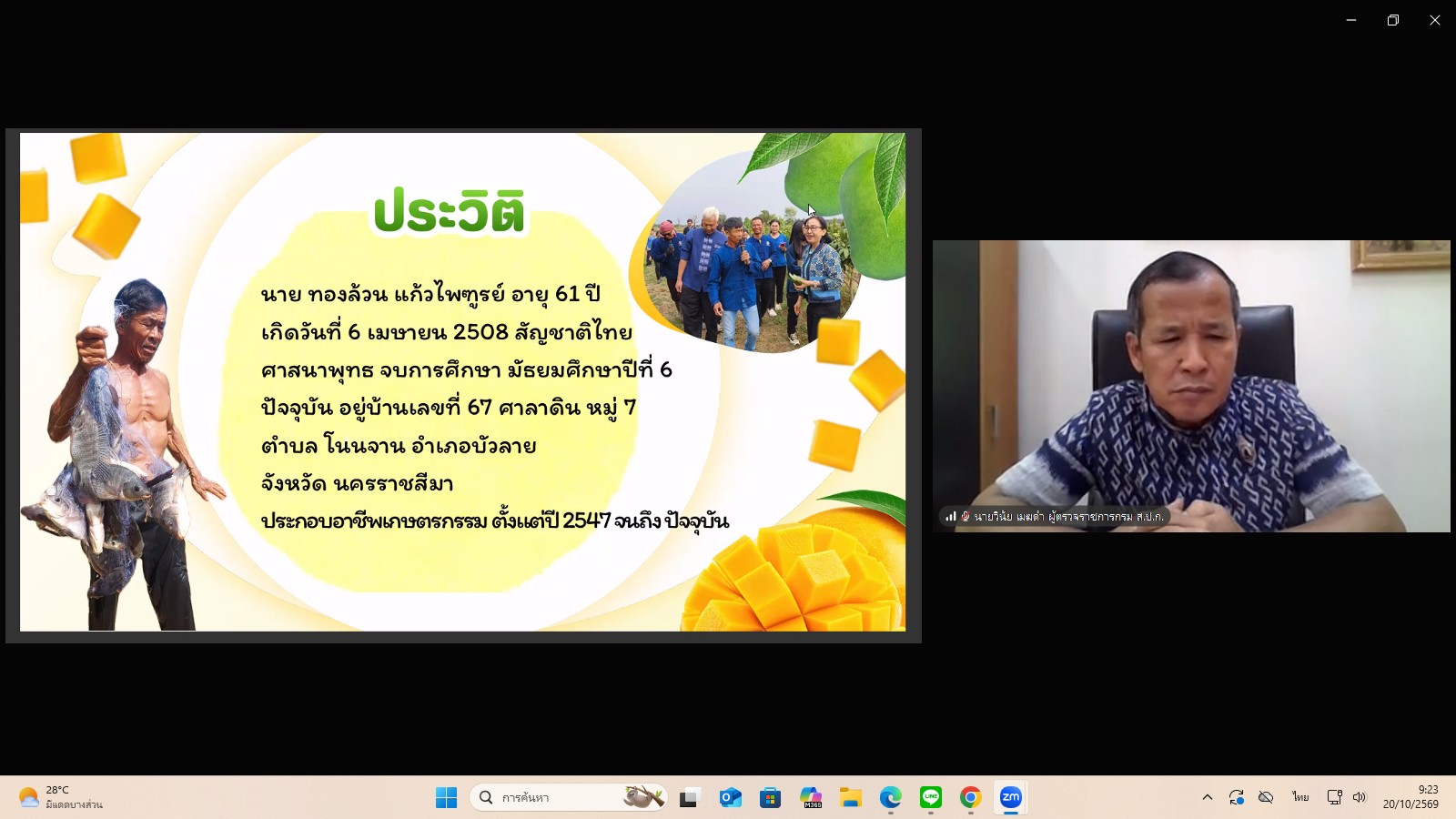
Task: Open the LINE app from the taskbar
Action: pyautogui.click(x=931, y=798)
